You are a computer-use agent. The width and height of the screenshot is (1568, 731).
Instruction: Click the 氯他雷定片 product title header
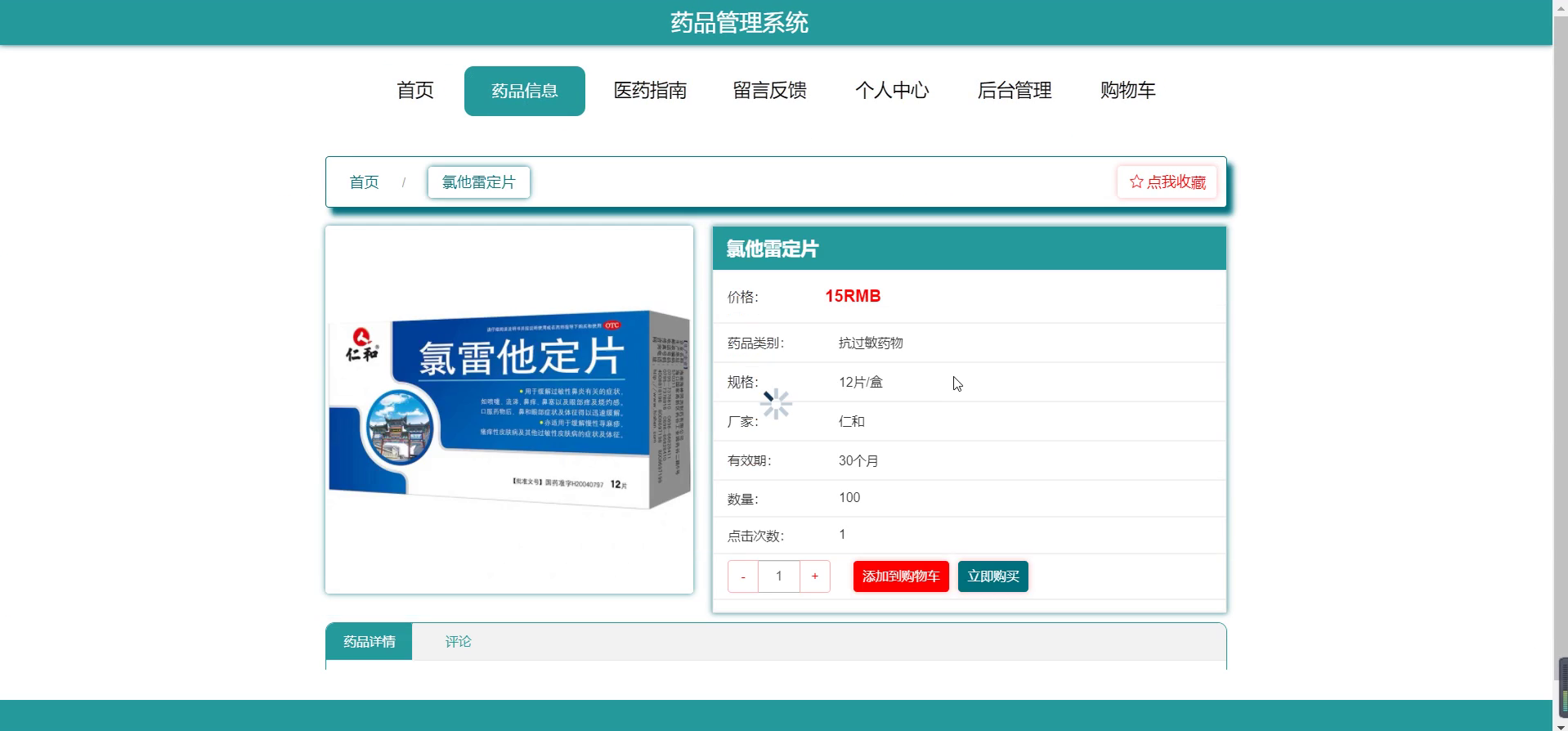pos(773,249)
